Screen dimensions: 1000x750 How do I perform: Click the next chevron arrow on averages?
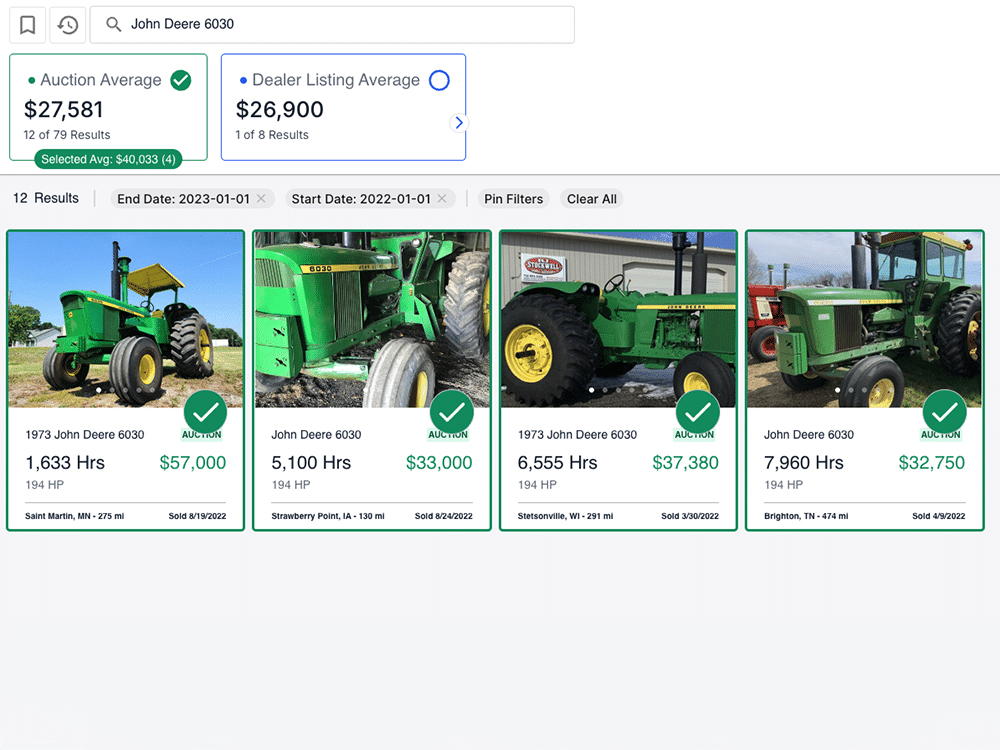(x=459, y=122)
